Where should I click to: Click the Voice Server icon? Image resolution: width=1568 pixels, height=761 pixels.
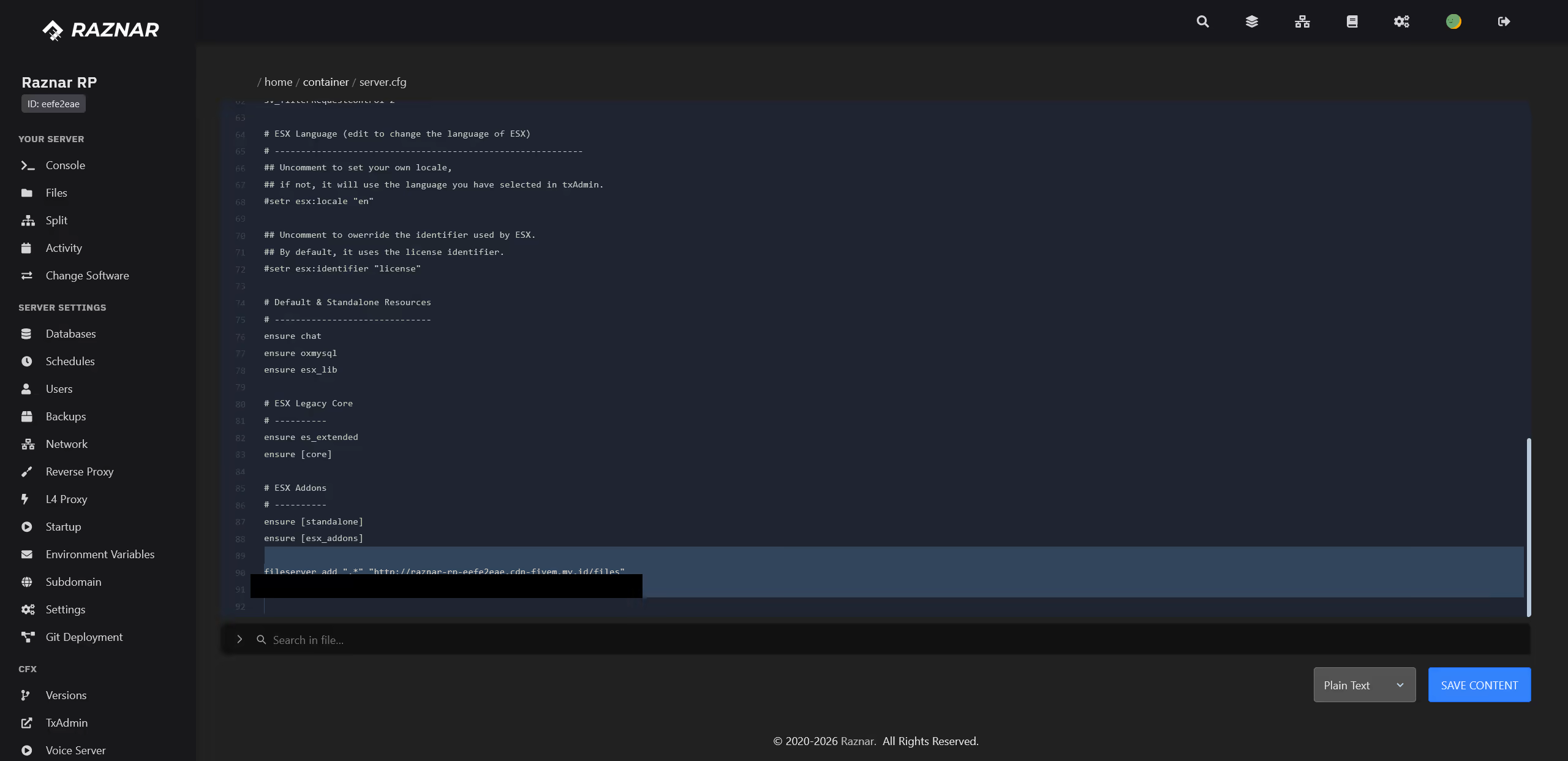[x=26, y=750]
